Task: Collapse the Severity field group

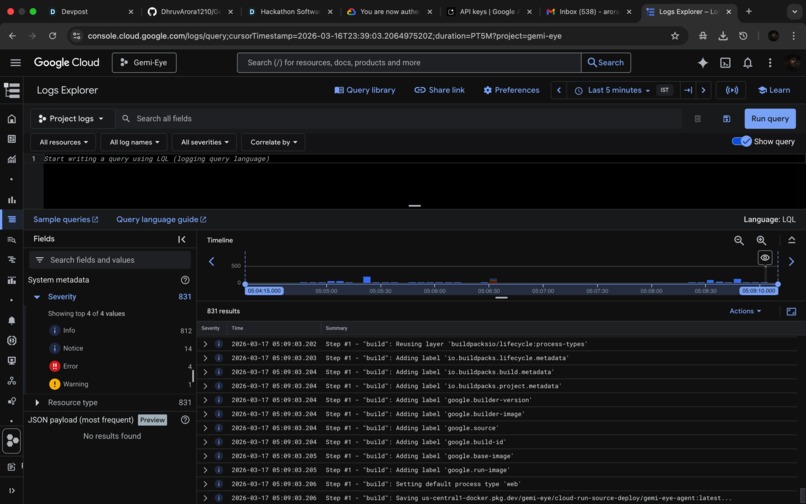Action: [x=37, y=297]
